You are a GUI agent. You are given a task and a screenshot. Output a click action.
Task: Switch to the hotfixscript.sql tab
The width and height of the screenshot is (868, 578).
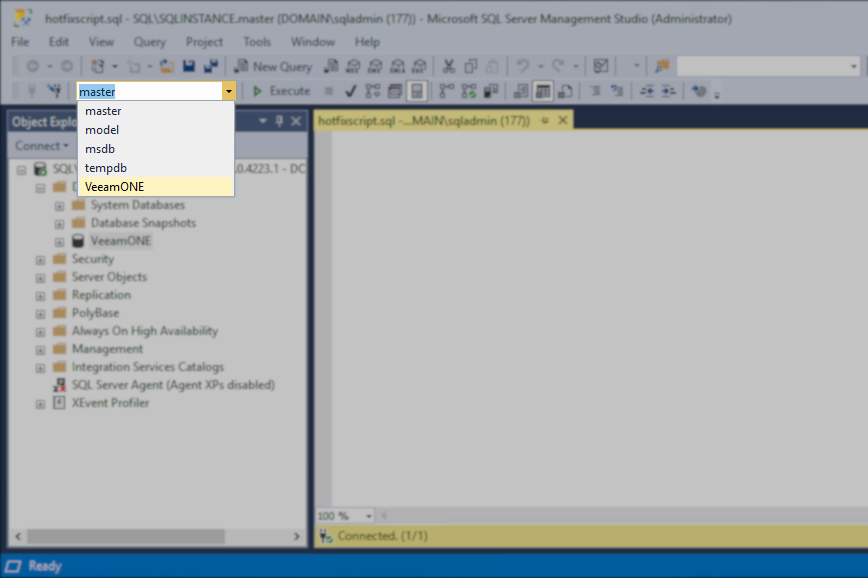423,121
